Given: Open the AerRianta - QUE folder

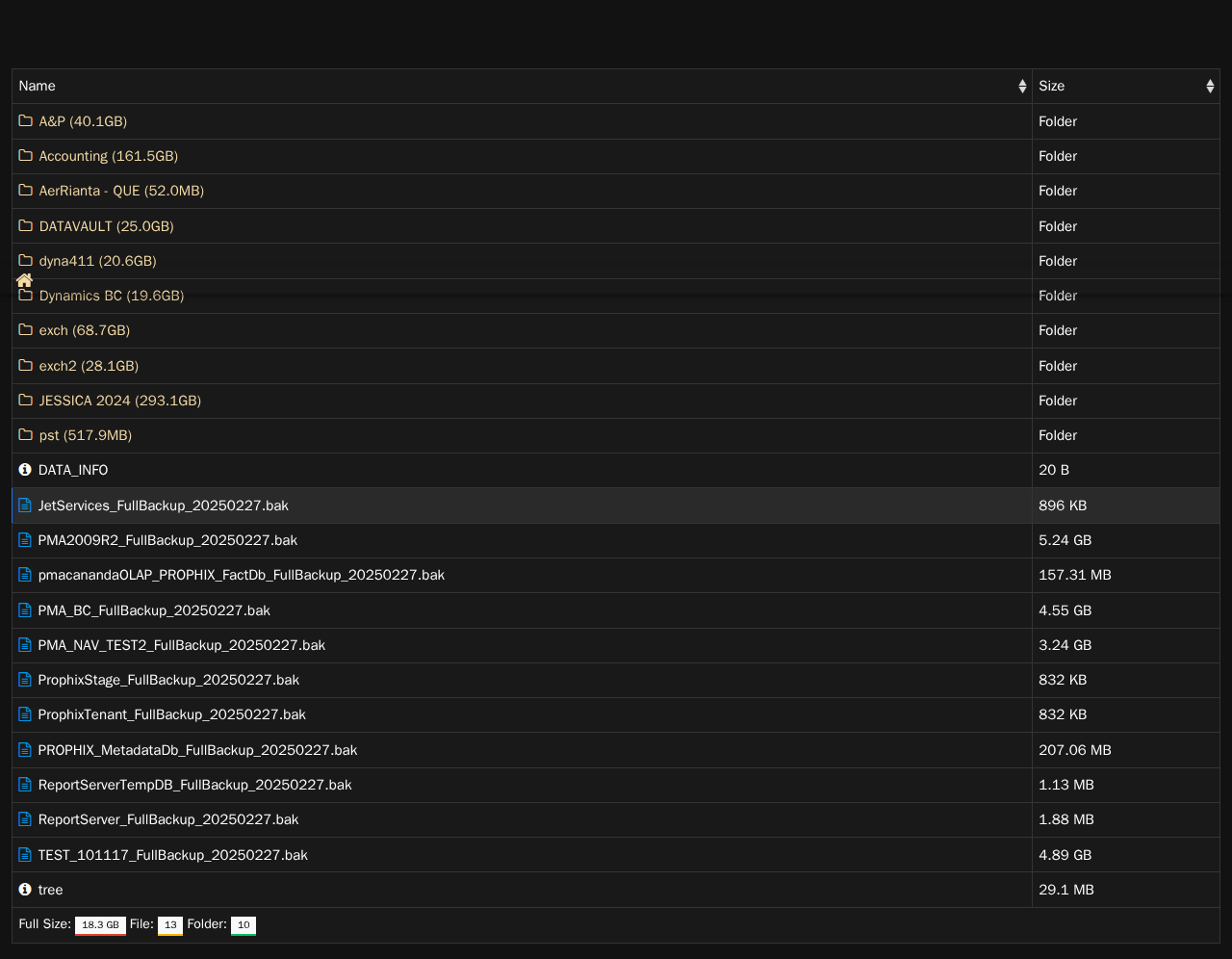Looking at the screenshot, I should point(121,191).
